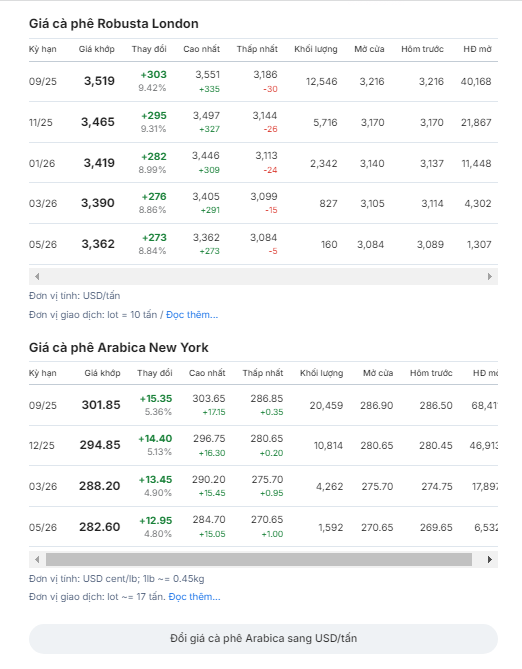
Task: Click Arabica low value 275.70 in Thấp nhất column
Action: tap(267, 480)
